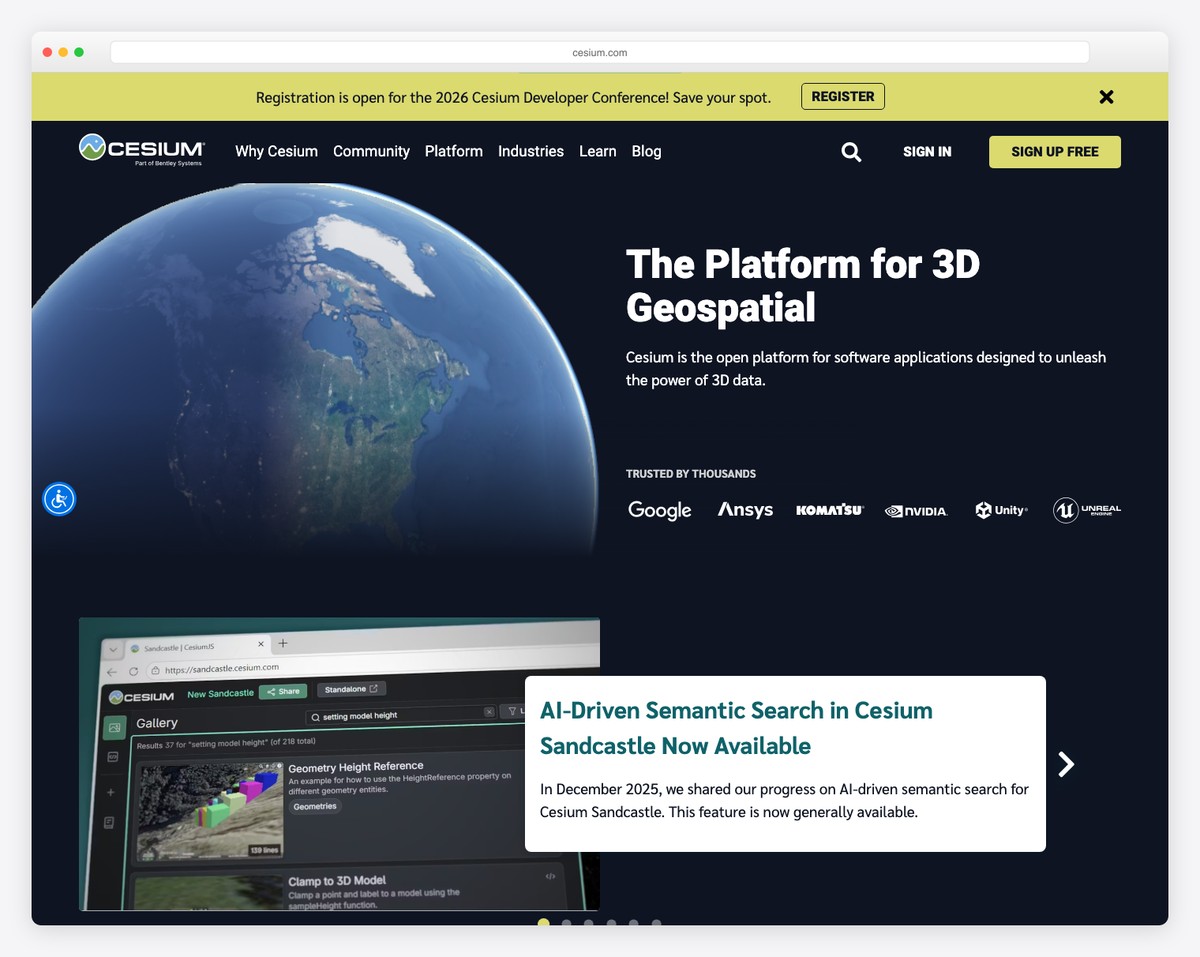The image size is (1200, 957).
Task: Click the Google logo under Trusted by Thousands
Action: tap(659, 510)
